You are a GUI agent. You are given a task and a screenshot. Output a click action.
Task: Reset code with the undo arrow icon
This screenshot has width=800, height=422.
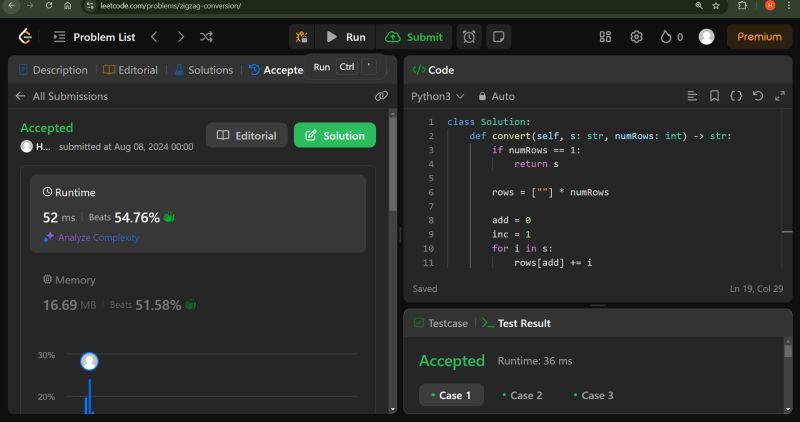point(757,96)
